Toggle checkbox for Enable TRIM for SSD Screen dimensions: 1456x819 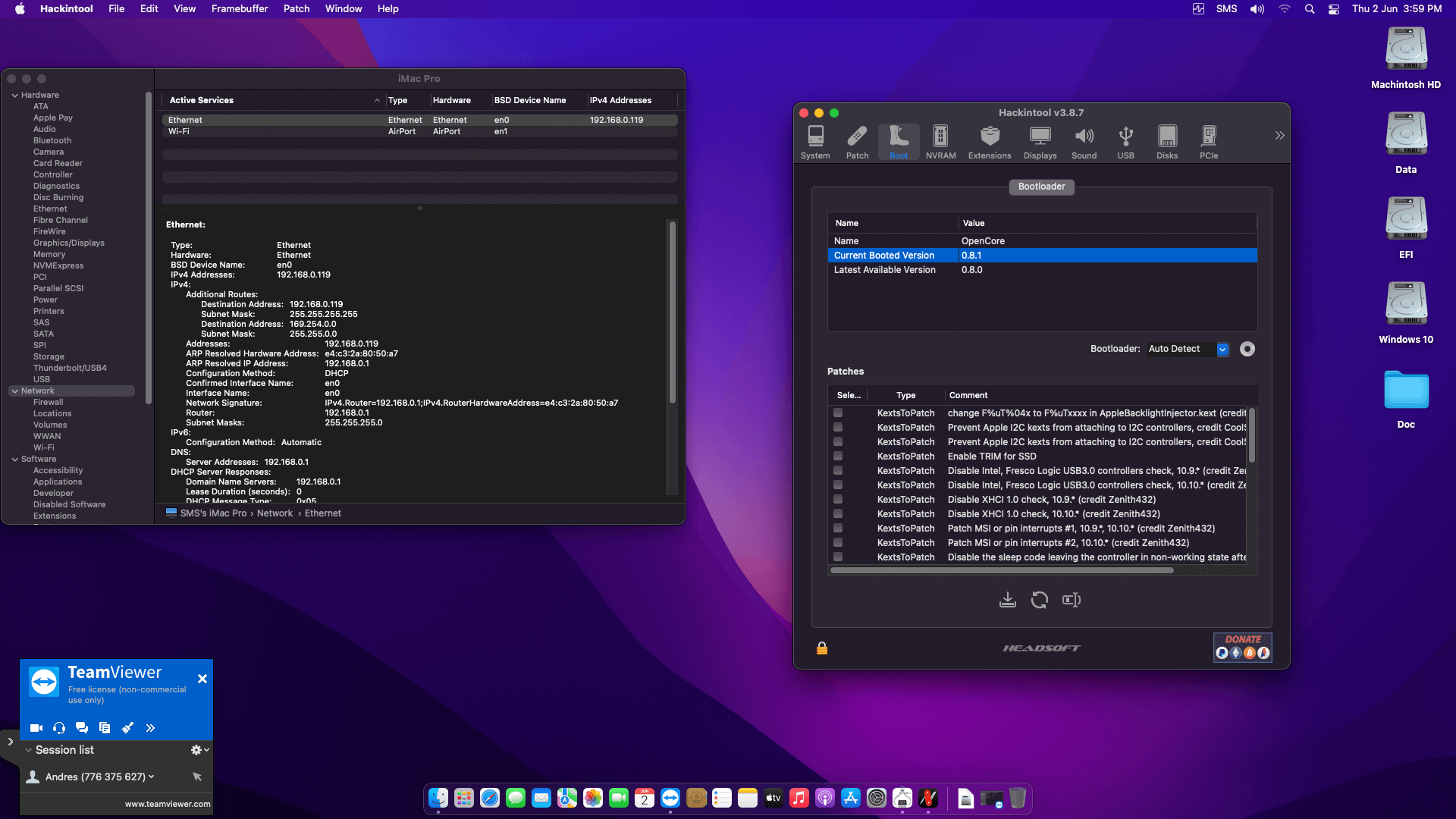(838, 456)
